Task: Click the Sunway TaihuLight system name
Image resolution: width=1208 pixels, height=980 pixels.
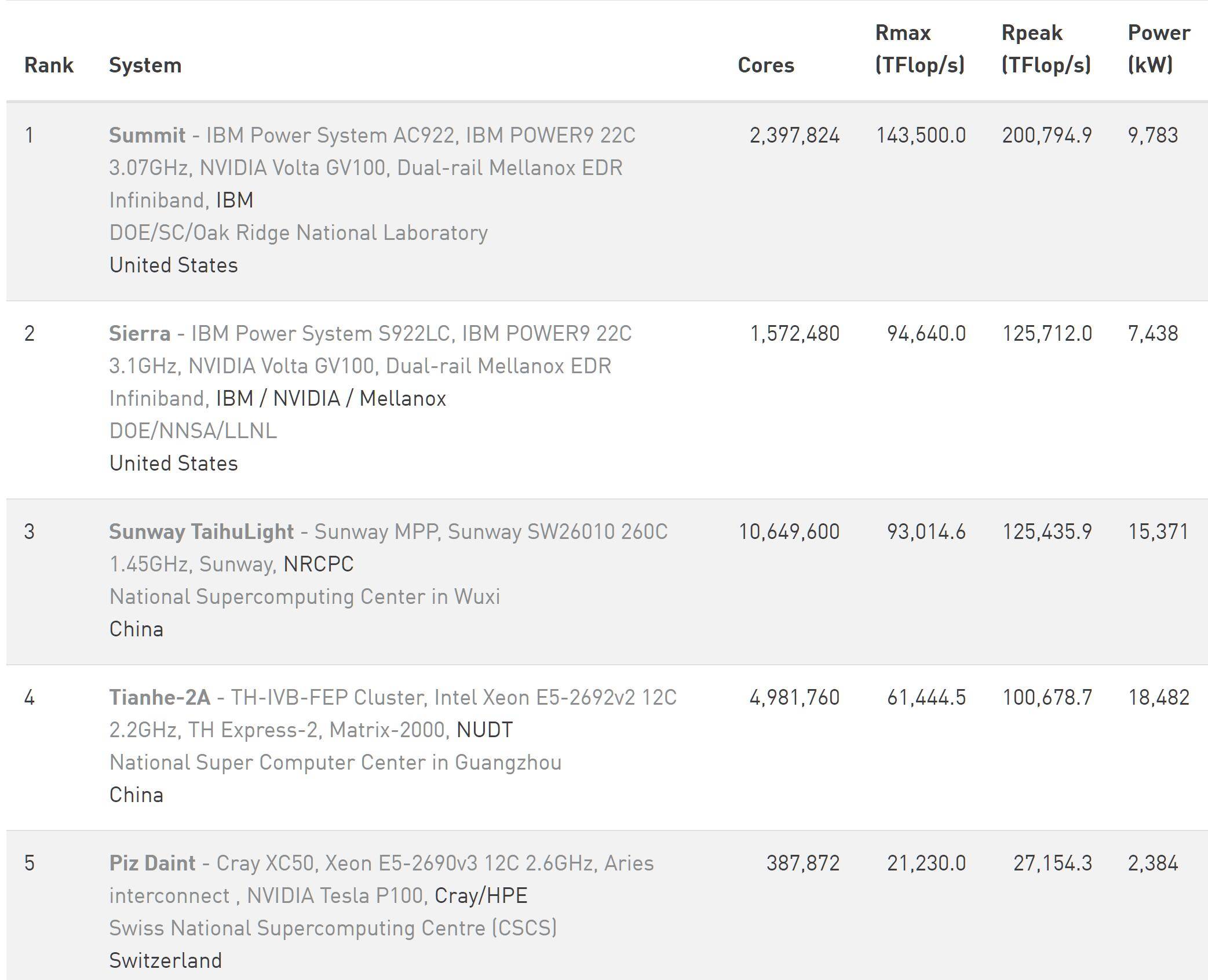Action: [201, 531]
